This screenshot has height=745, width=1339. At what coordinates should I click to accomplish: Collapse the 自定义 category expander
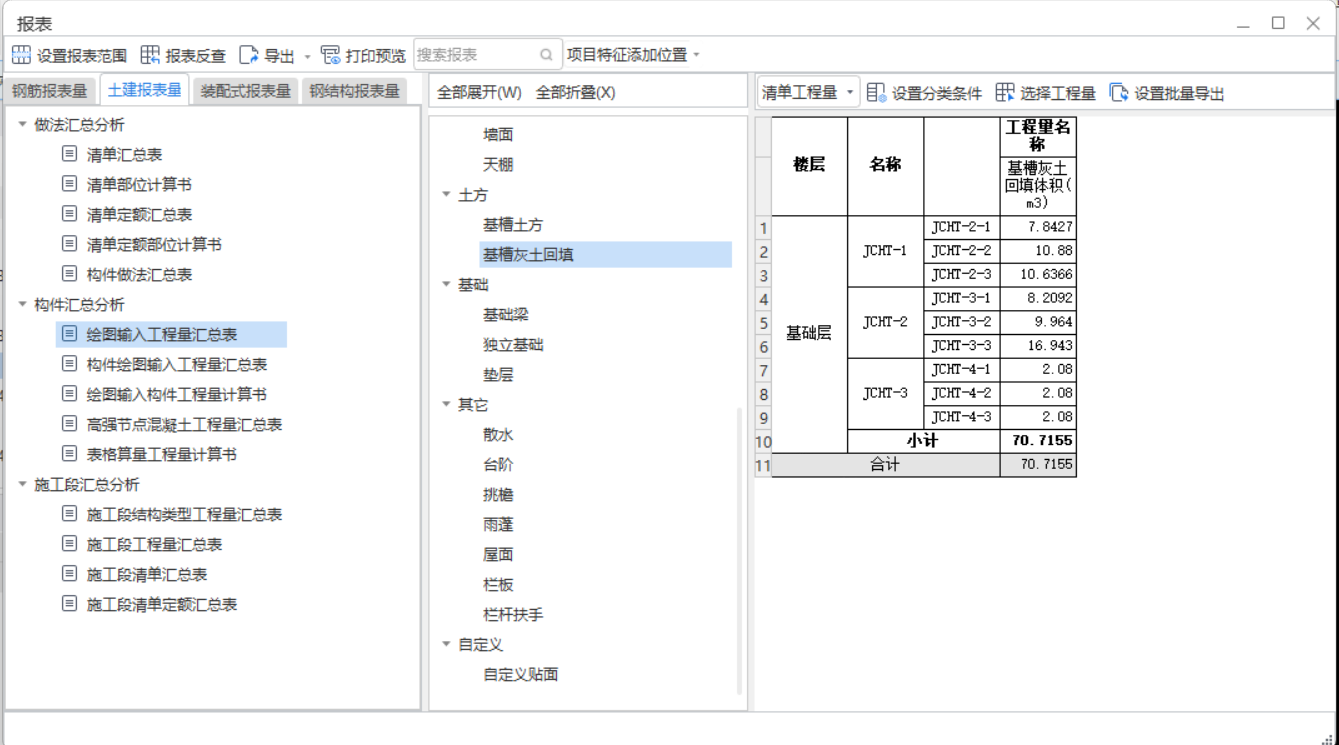(x=446, y=645)
